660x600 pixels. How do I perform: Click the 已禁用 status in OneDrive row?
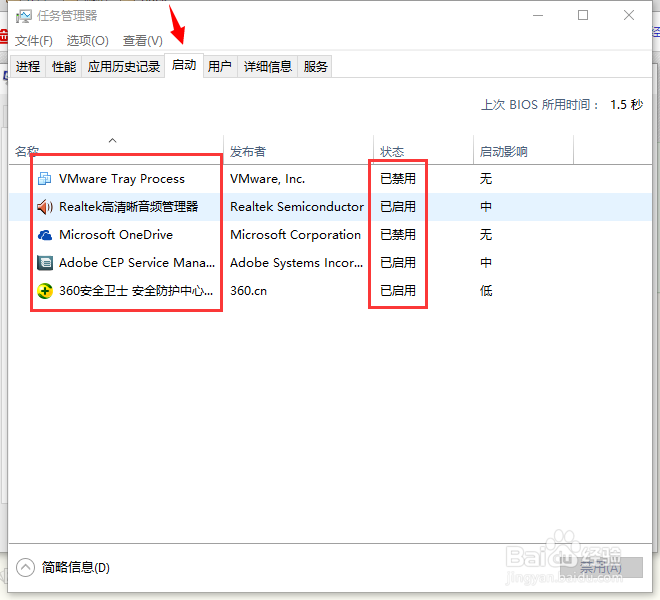pos(398,235)
